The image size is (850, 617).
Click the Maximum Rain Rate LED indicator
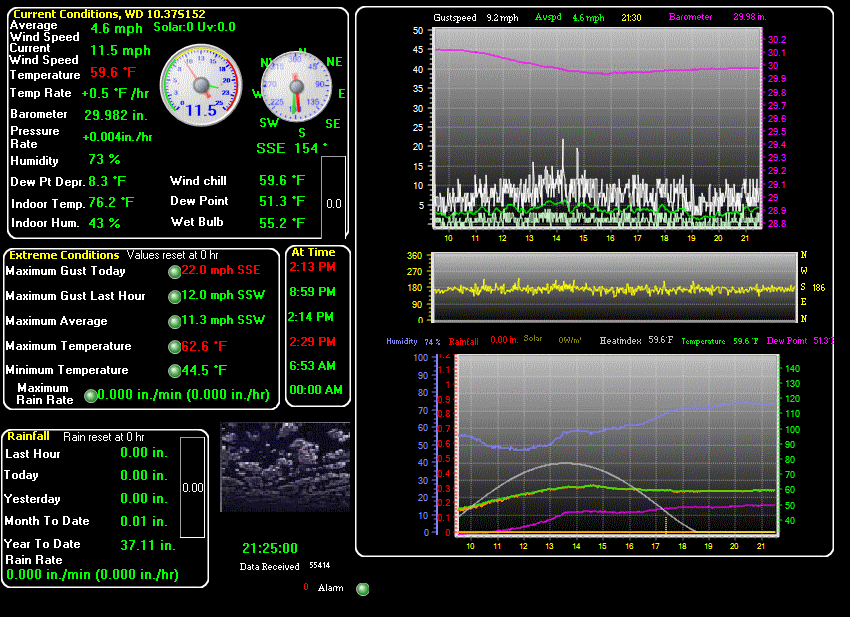coord(93,396)
